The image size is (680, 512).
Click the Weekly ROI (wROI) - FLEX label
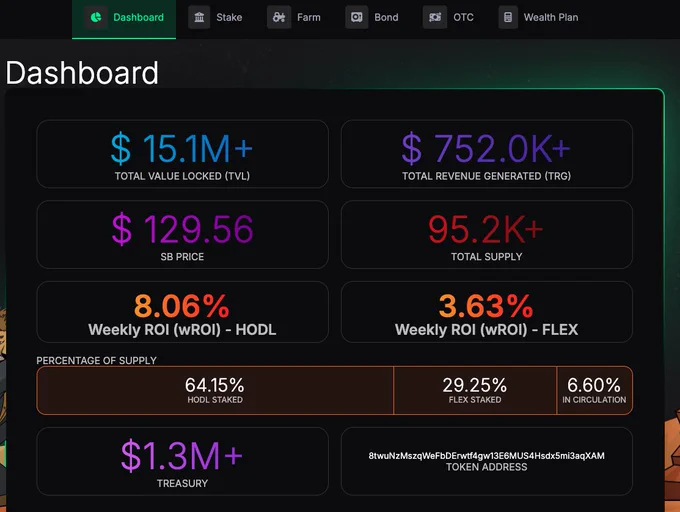click(x=487, y=330)
